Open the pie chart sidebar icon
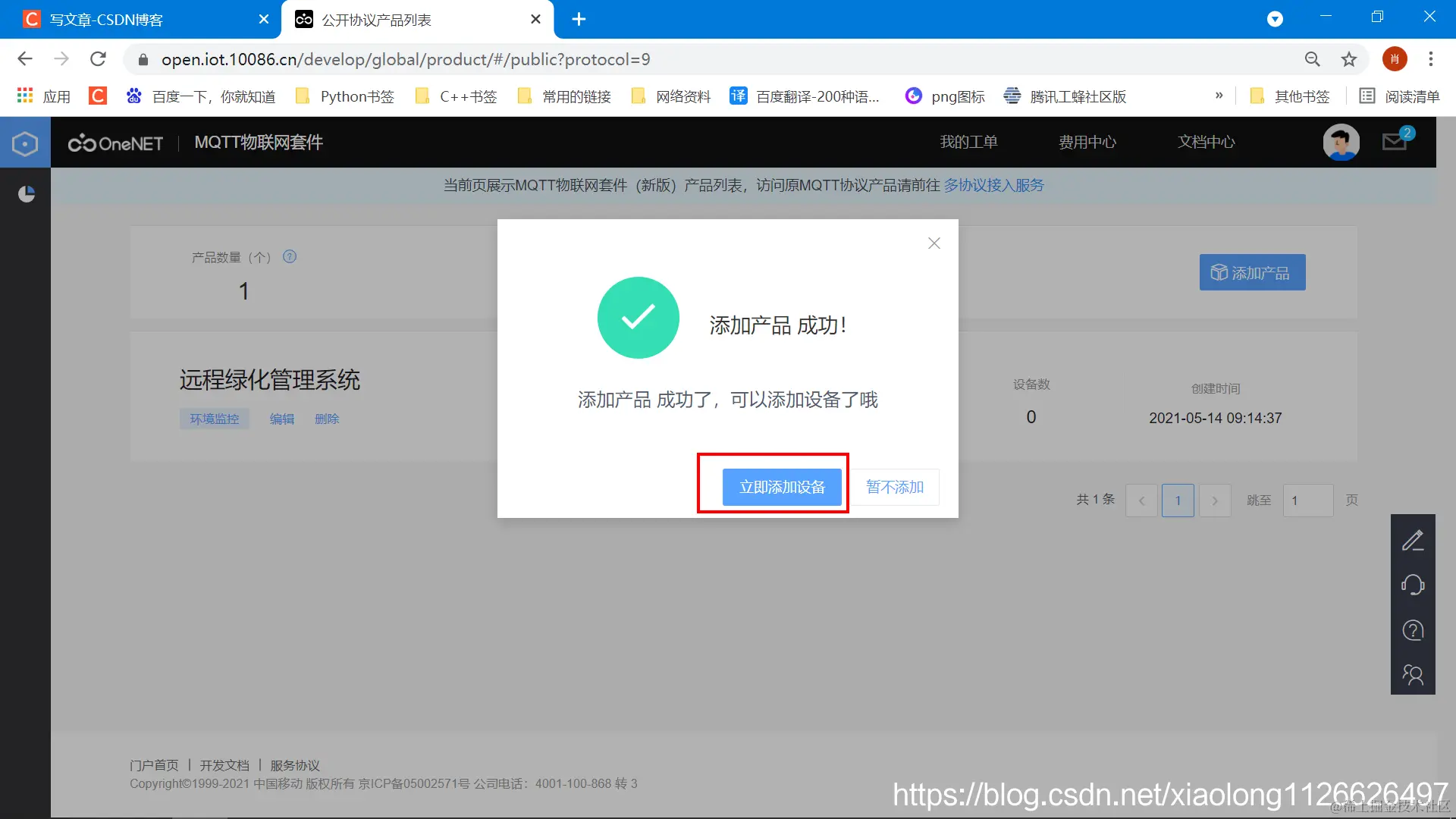This screenshot has width=1456, height=819. [27, 194]
